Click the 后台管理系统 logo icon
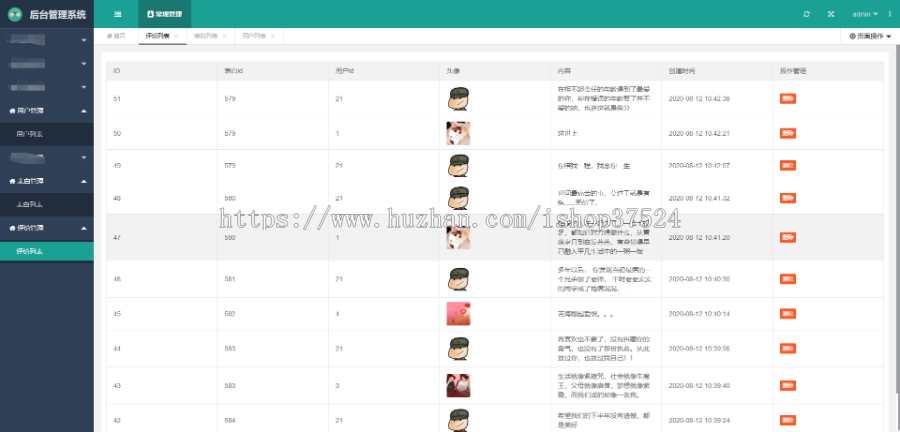900x432 pixels. [x=15, y=14]
